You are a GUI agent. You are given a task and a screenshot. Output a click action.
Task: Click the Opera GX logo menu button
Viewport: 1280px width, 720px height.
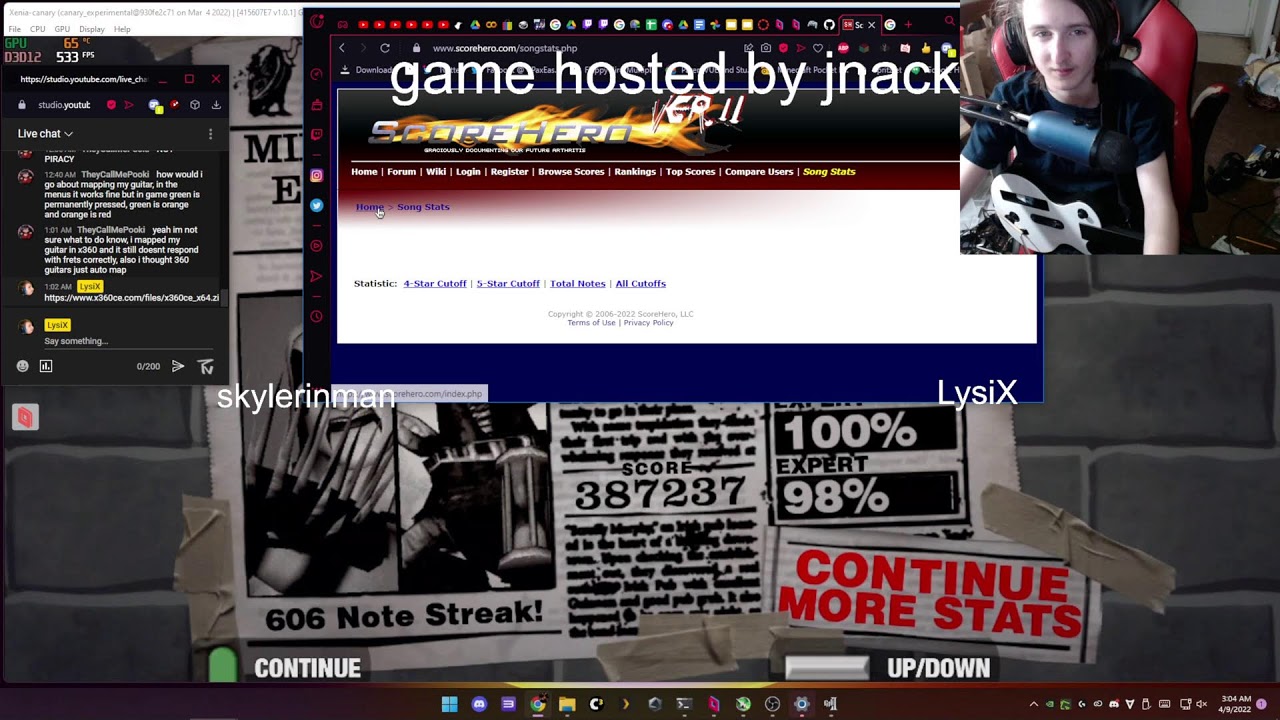[317, 22]
